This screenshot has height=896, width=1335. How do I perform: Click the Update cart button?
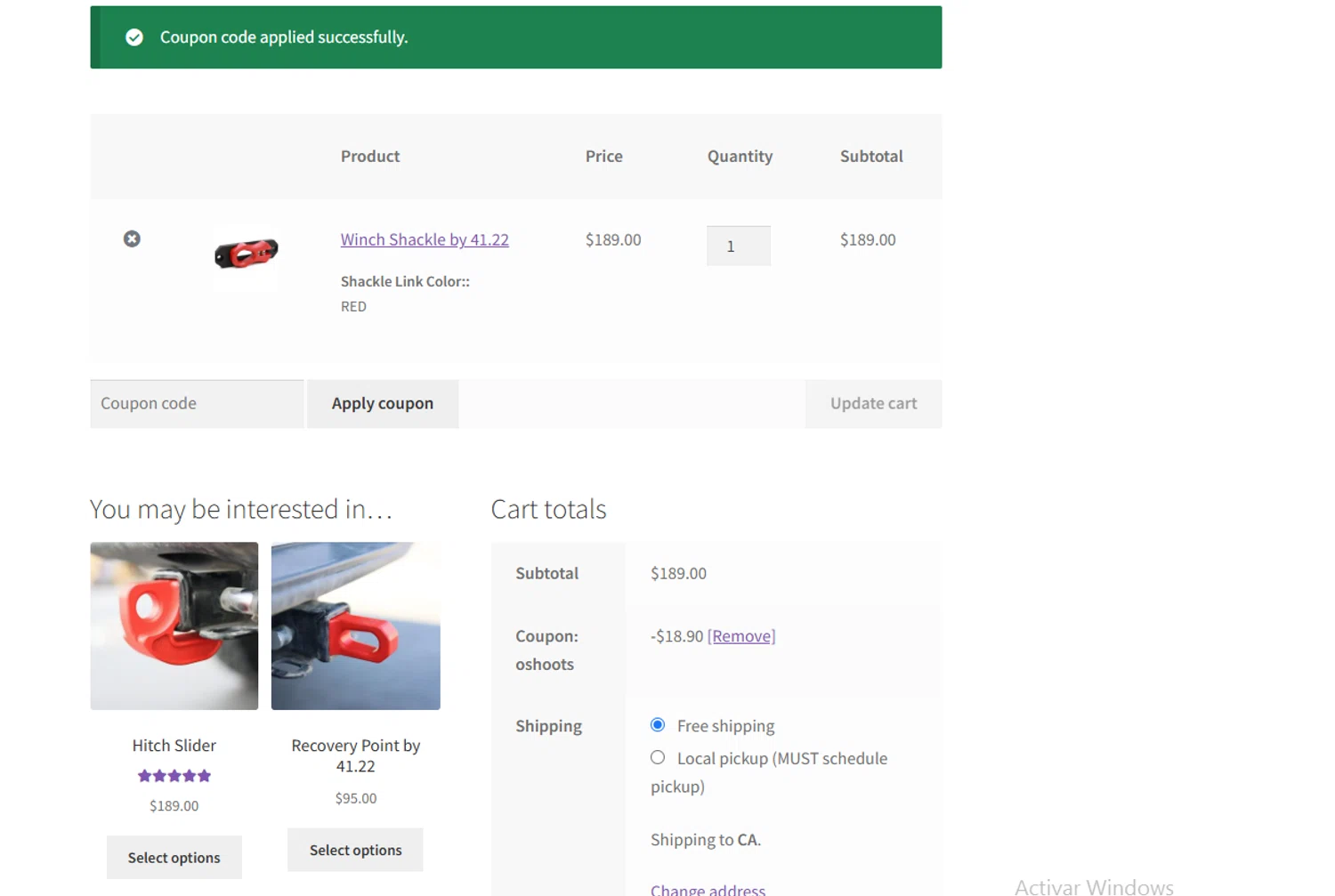[873, 404]
